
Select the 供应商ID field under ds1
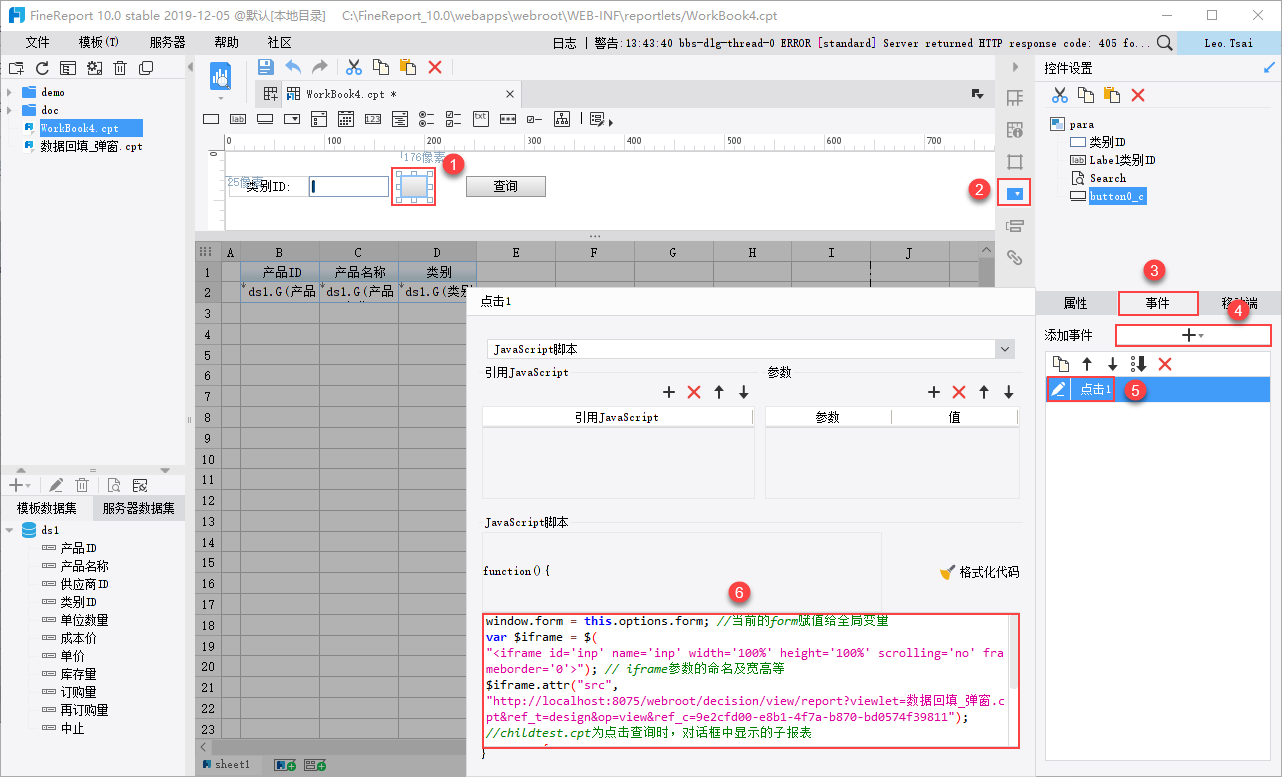(85, 584)
